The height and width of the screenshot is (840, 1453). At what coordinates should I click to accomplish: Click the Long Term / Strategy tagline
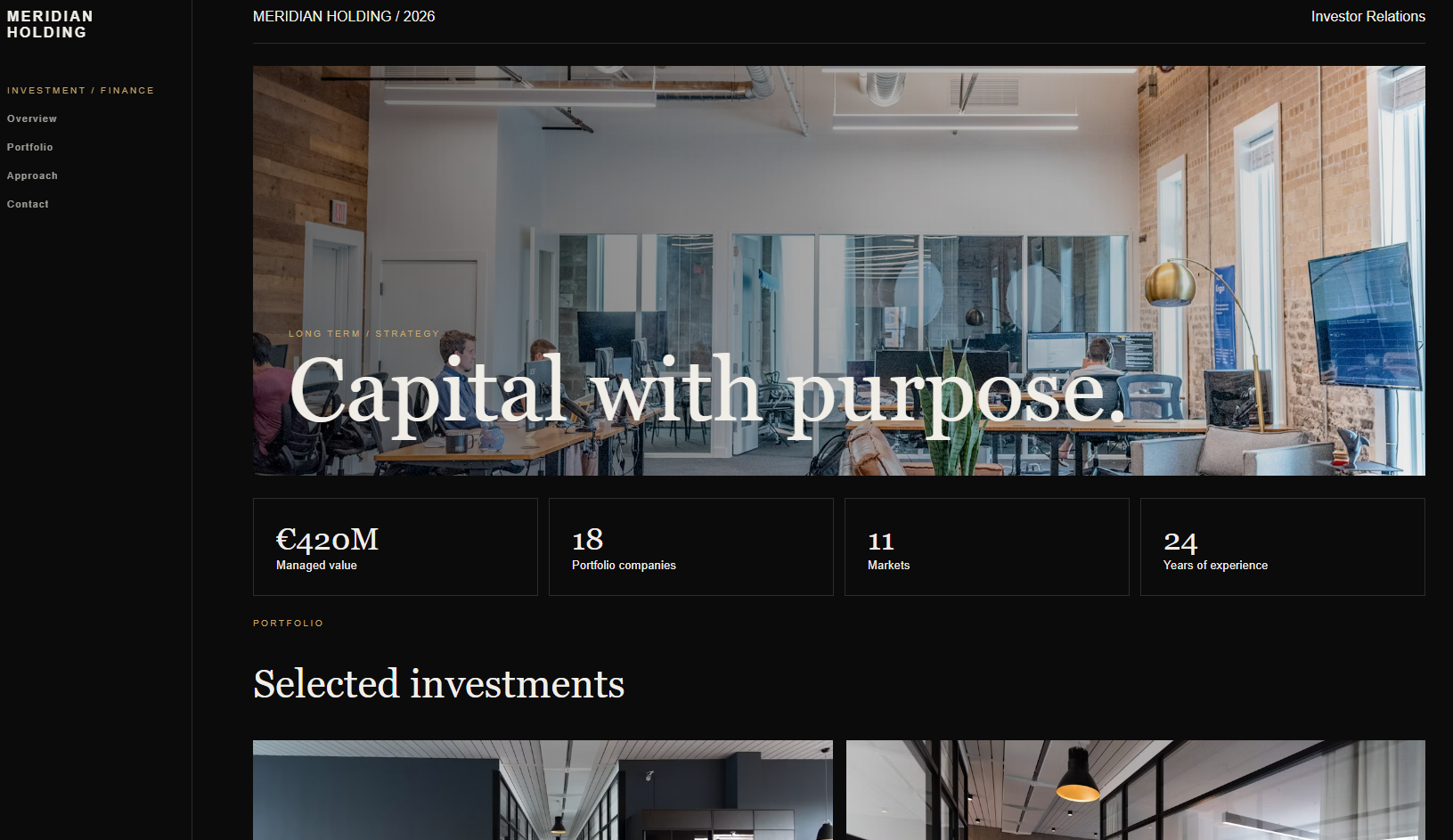pos(363,333)
